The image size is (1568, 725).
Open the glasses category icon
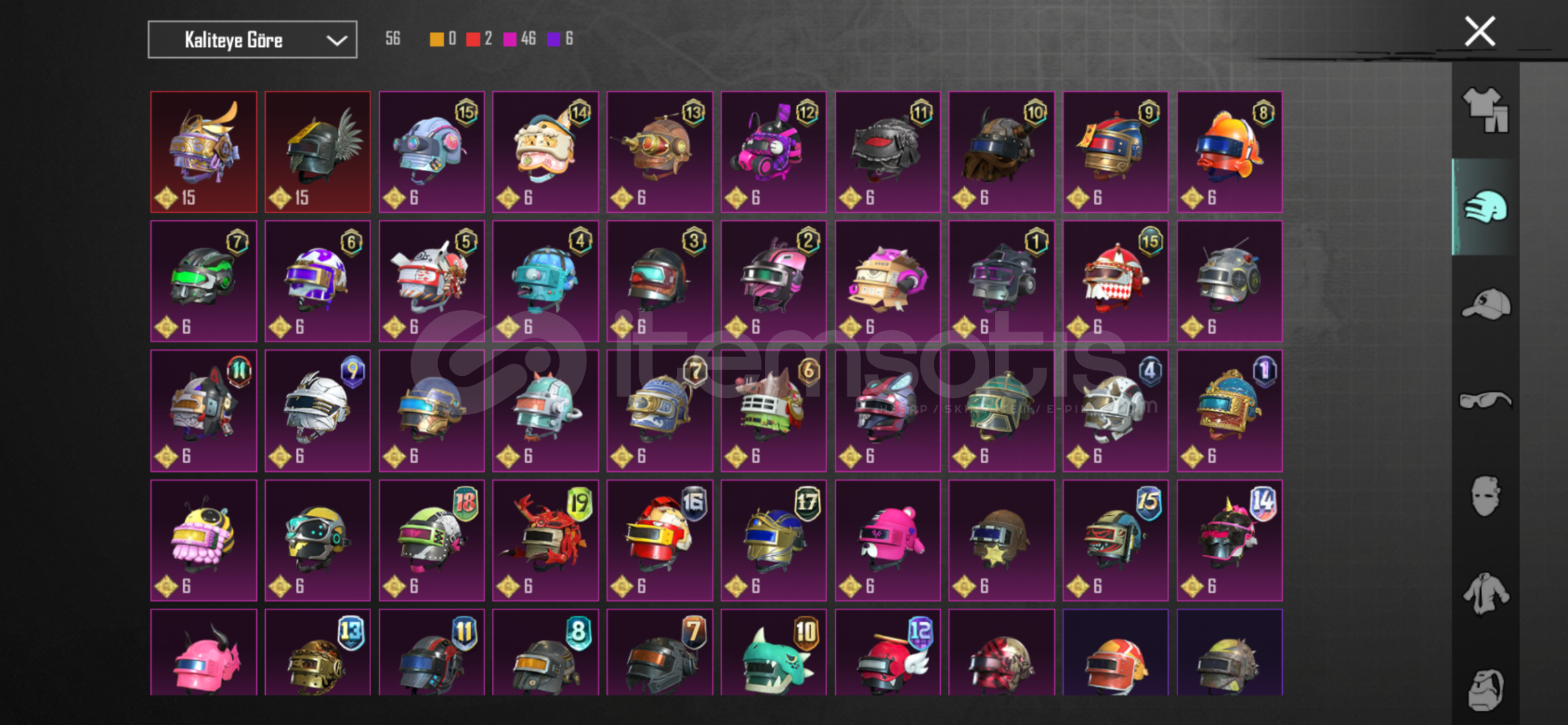(1485, 401)
